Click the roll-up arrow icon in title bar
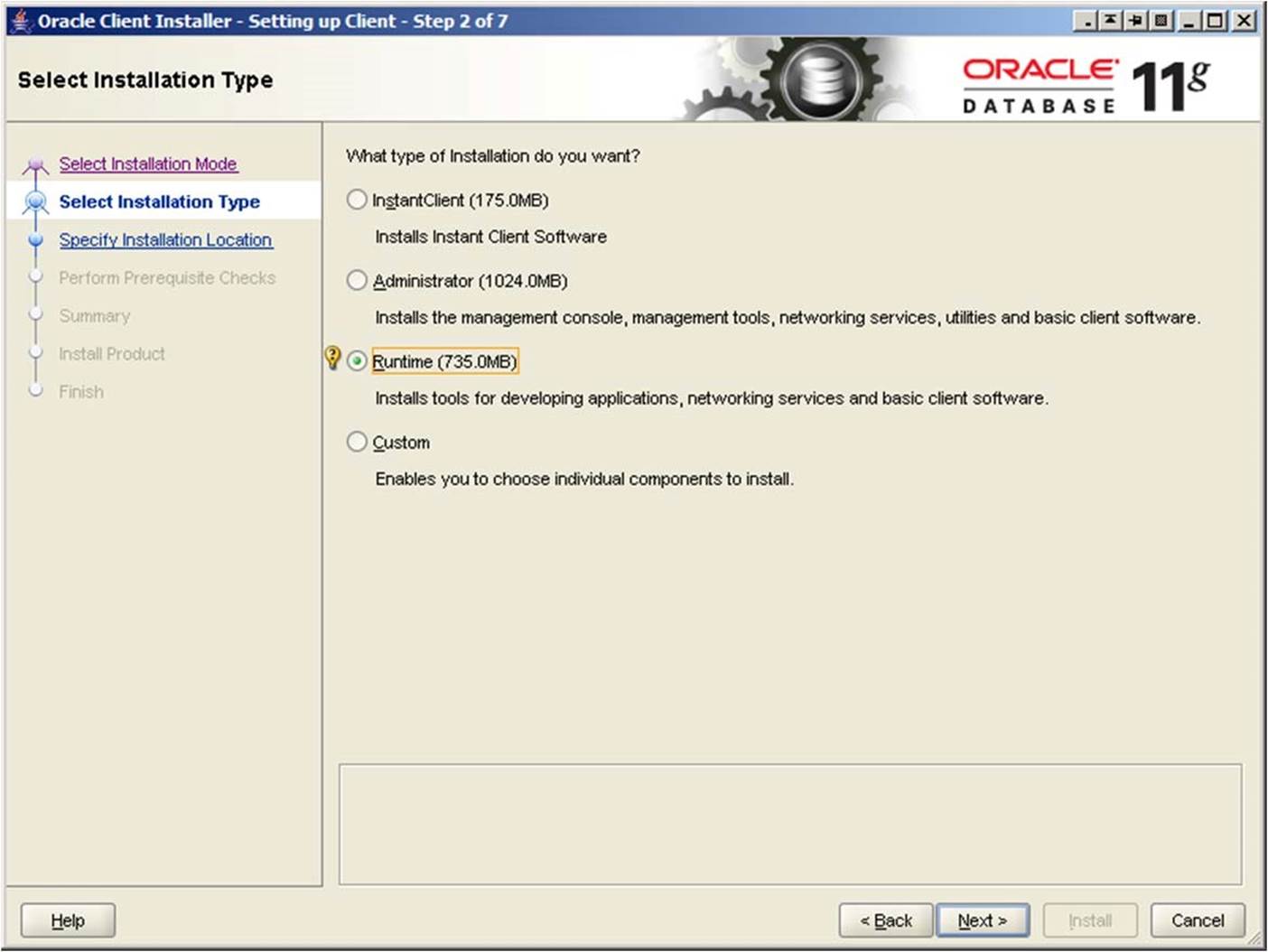 tap(1111, 20)
